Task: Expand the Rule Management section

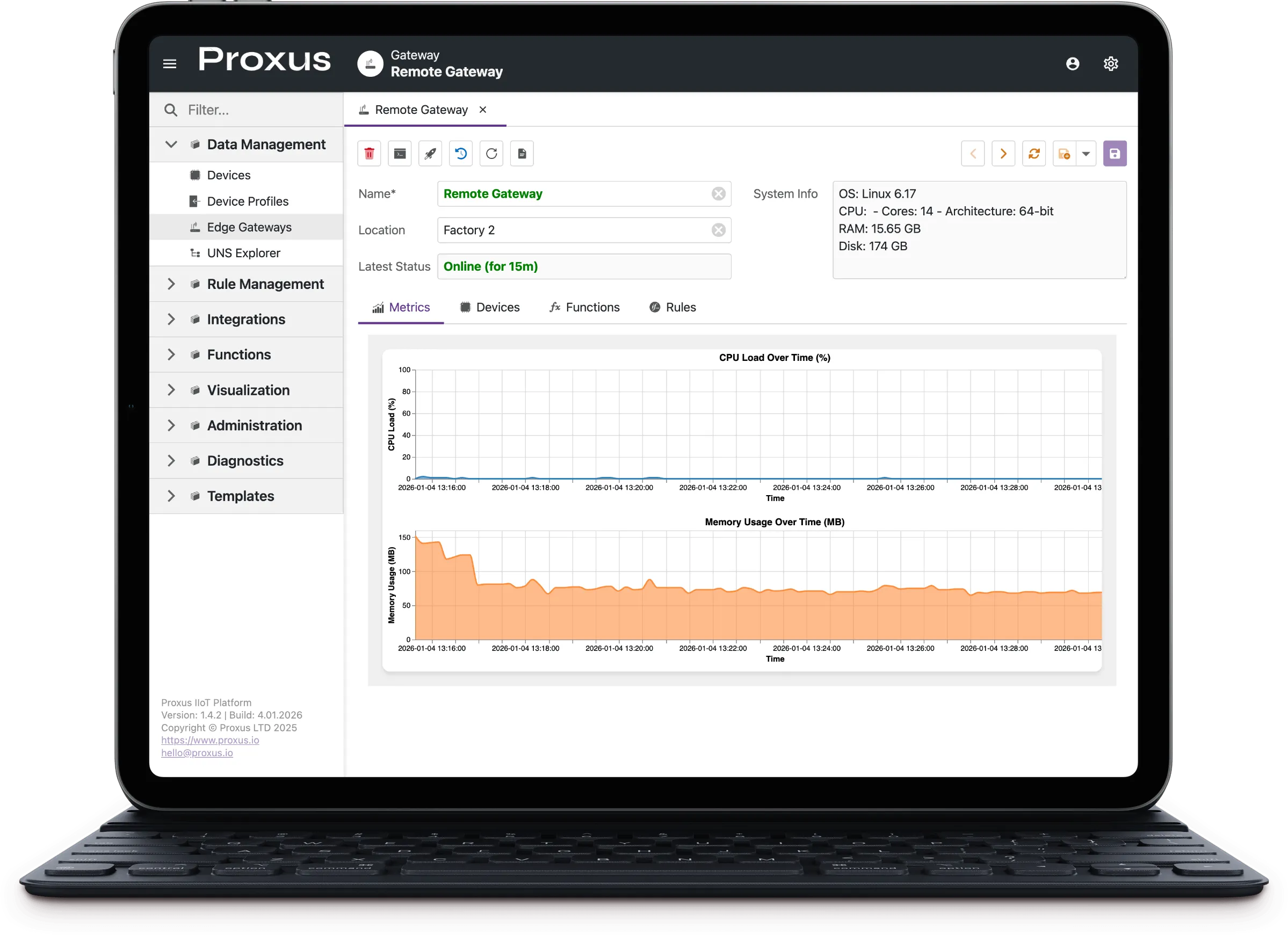Action: tap(171, 284)
